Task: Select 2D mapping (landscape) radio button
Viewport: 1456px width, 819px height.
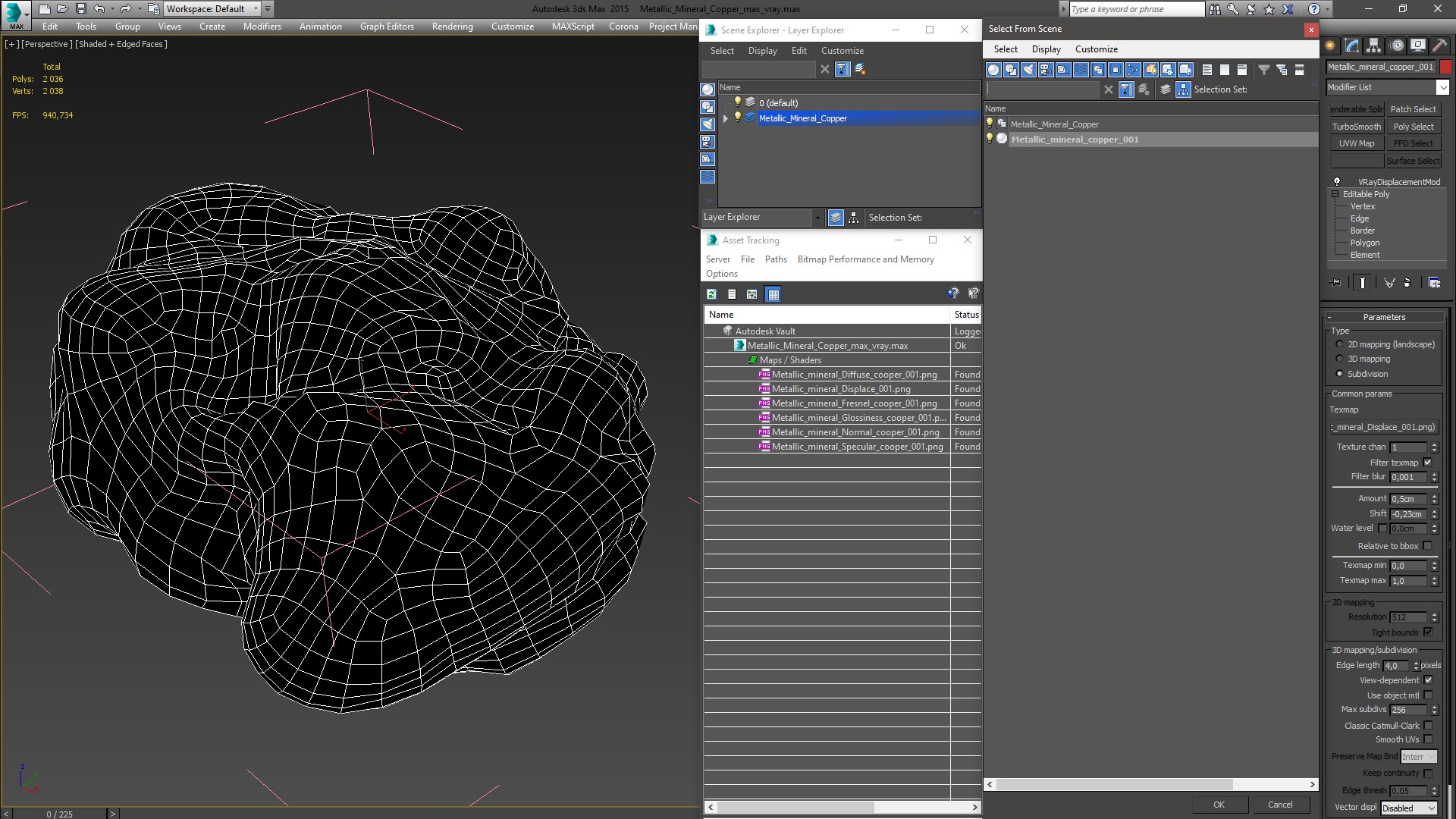Action: coord(1339,344)
